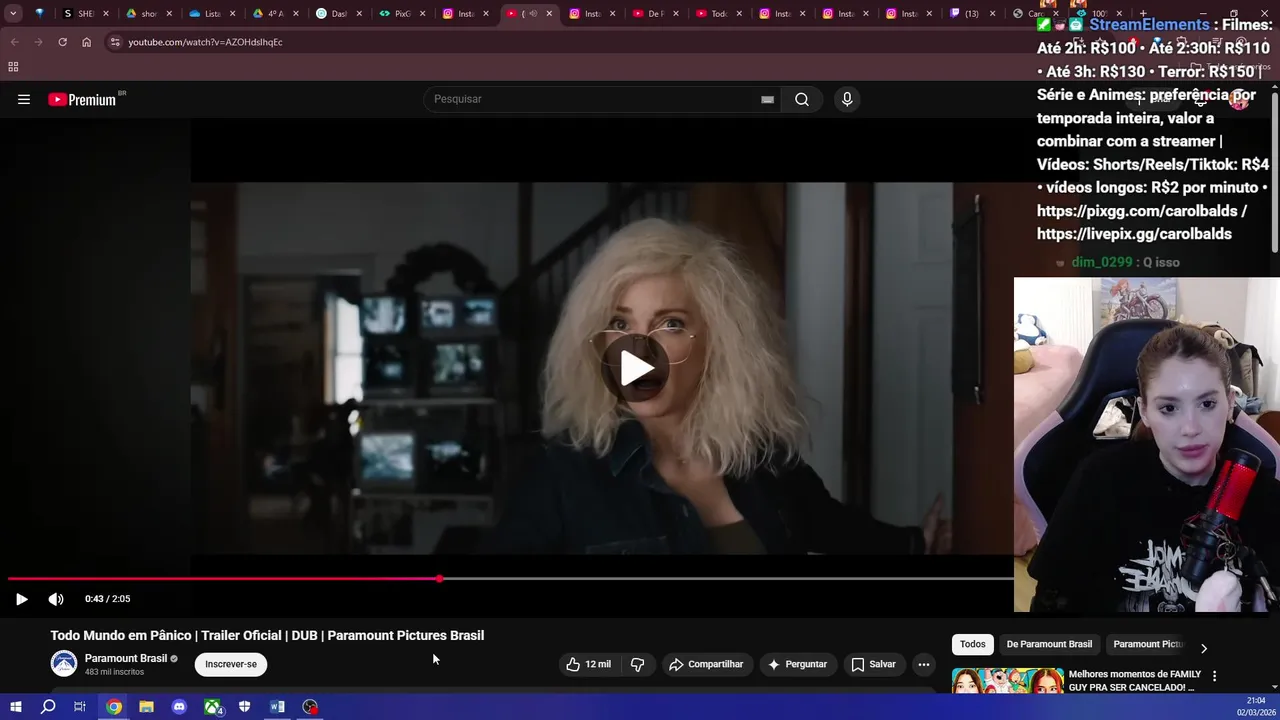Open Chrome tab search dropdown
Image resolution: width=1280 pixels, height=720 pixels.
pos(13,14)
